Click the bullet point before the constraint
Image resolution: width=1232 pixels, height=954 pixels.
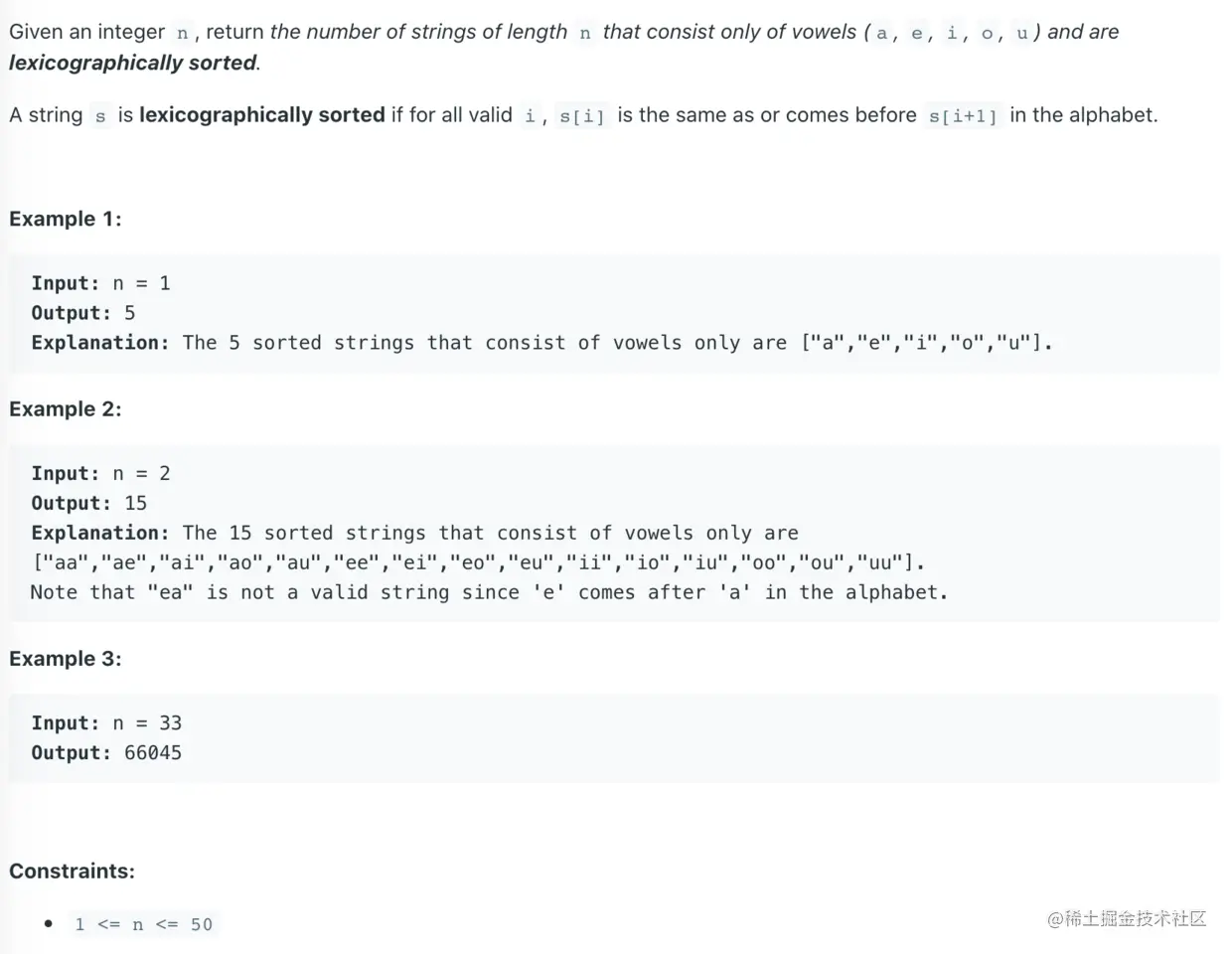pos(48,923)
